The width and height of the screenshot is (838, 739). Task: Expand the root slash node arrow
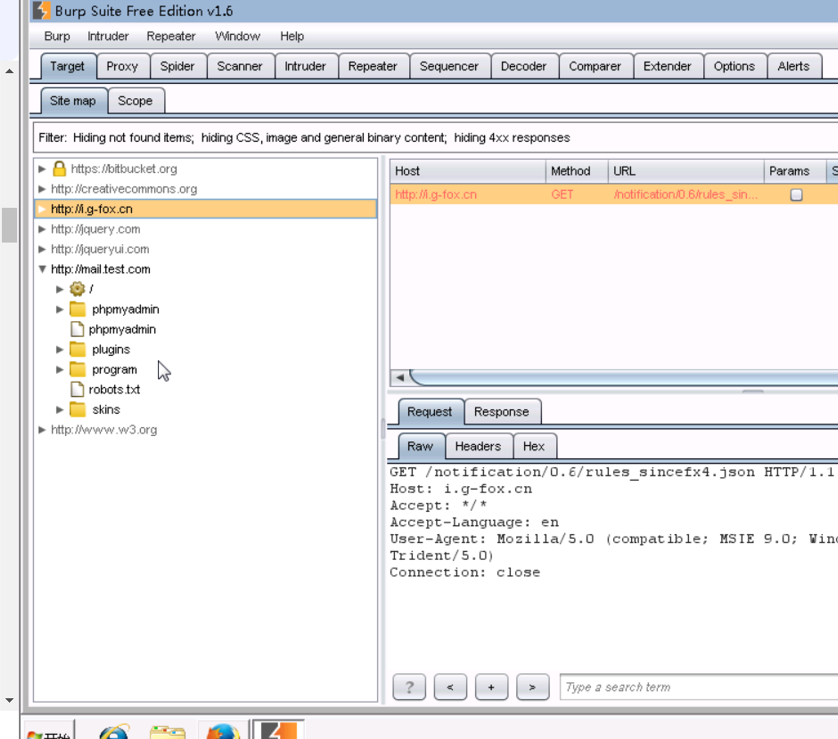point(60,289)
